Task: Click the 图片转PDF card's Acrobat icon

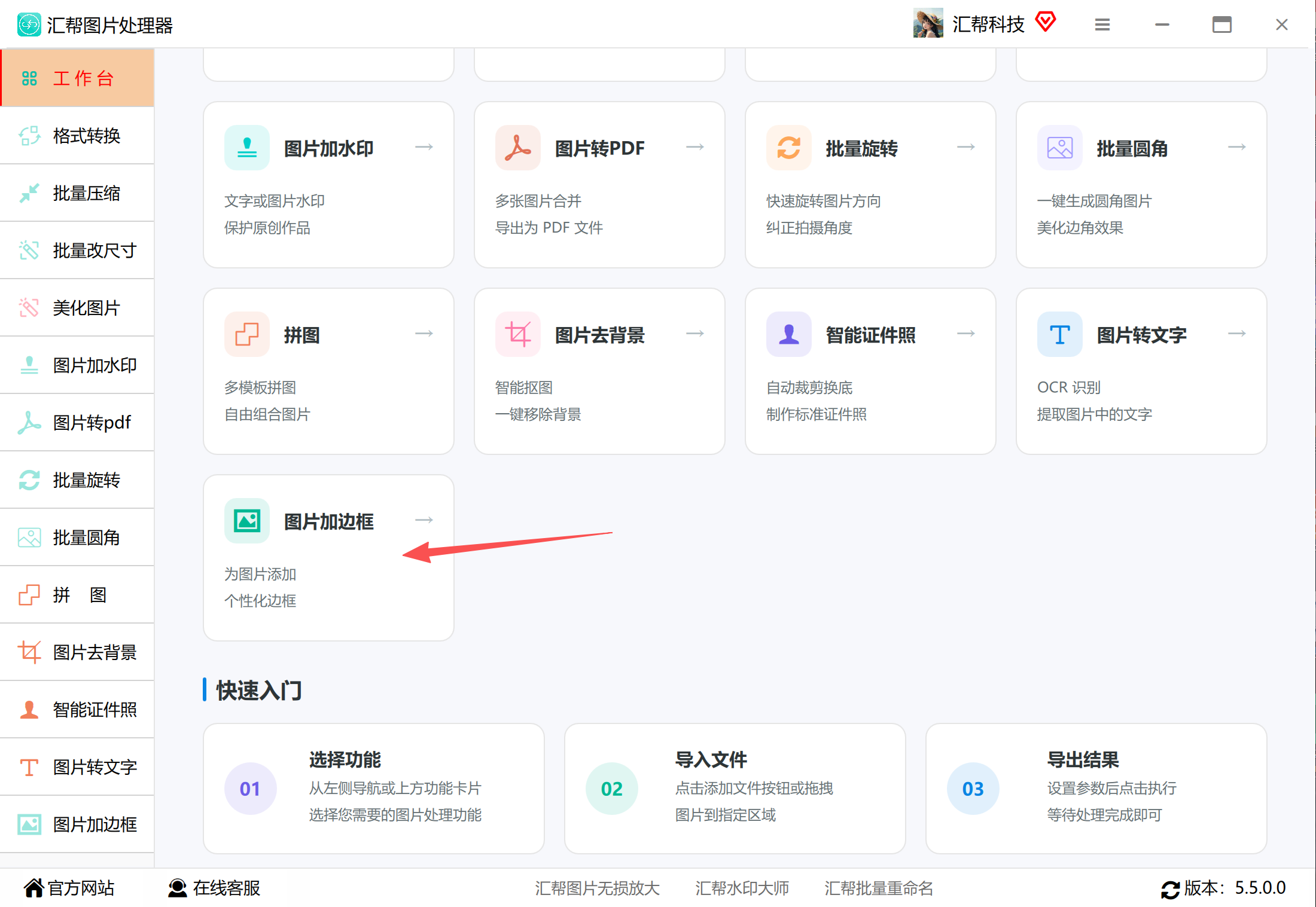Action: pos(518,148)
